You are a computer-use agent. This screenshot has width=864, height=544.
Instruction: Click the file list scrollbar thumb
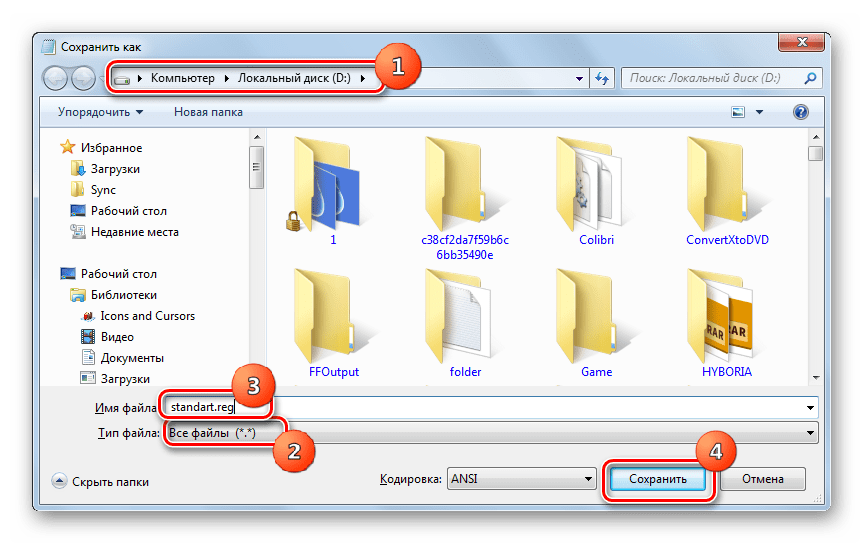pos(816,153)
